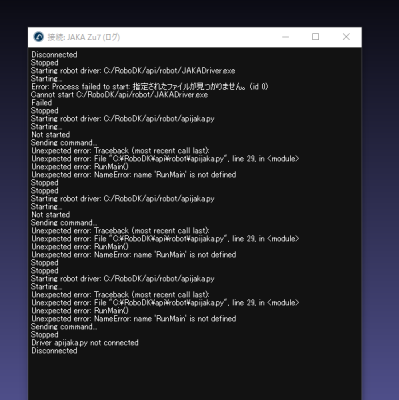This screenshot has width=399, height=400.
Task: Select the first 'Traceback (most recent call last)' line
Action: click(120, 151)
